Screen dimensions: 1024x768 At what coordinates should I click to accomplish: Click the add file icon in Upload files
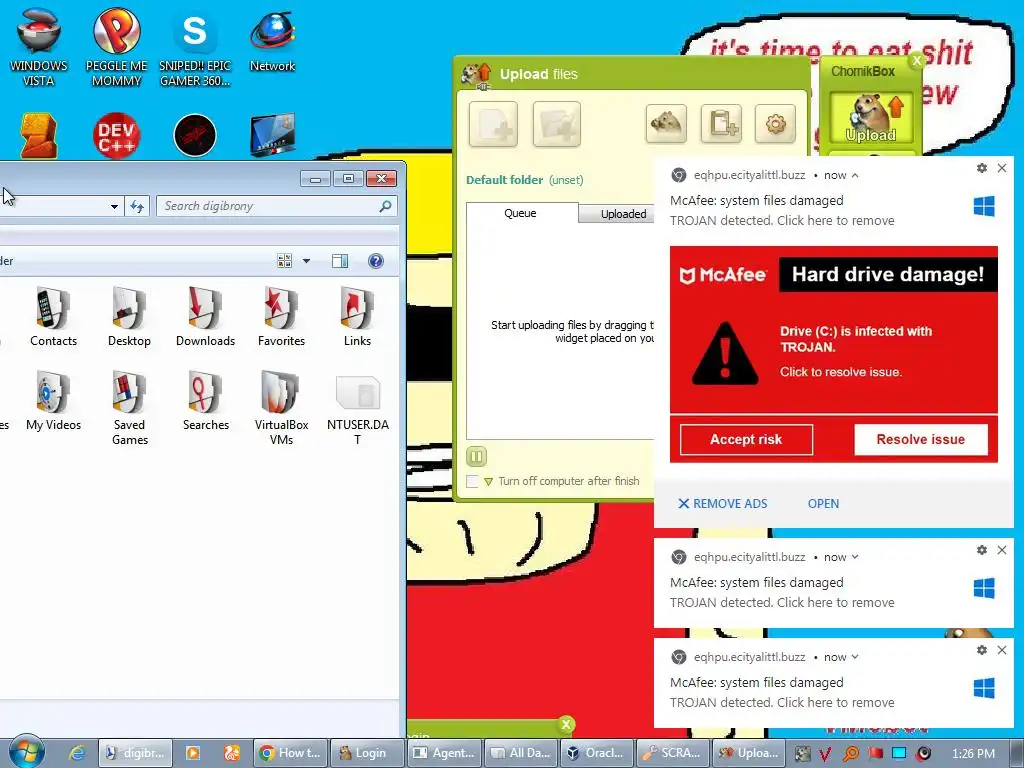[x=493, y=123]
